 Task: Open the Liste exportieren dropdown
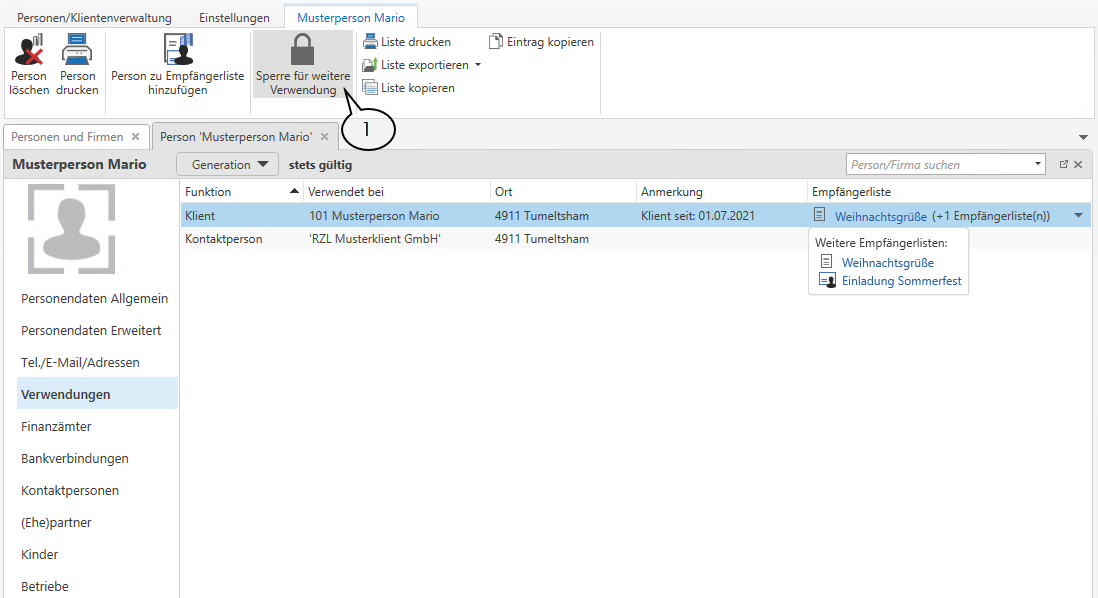[x=478, y=65]
